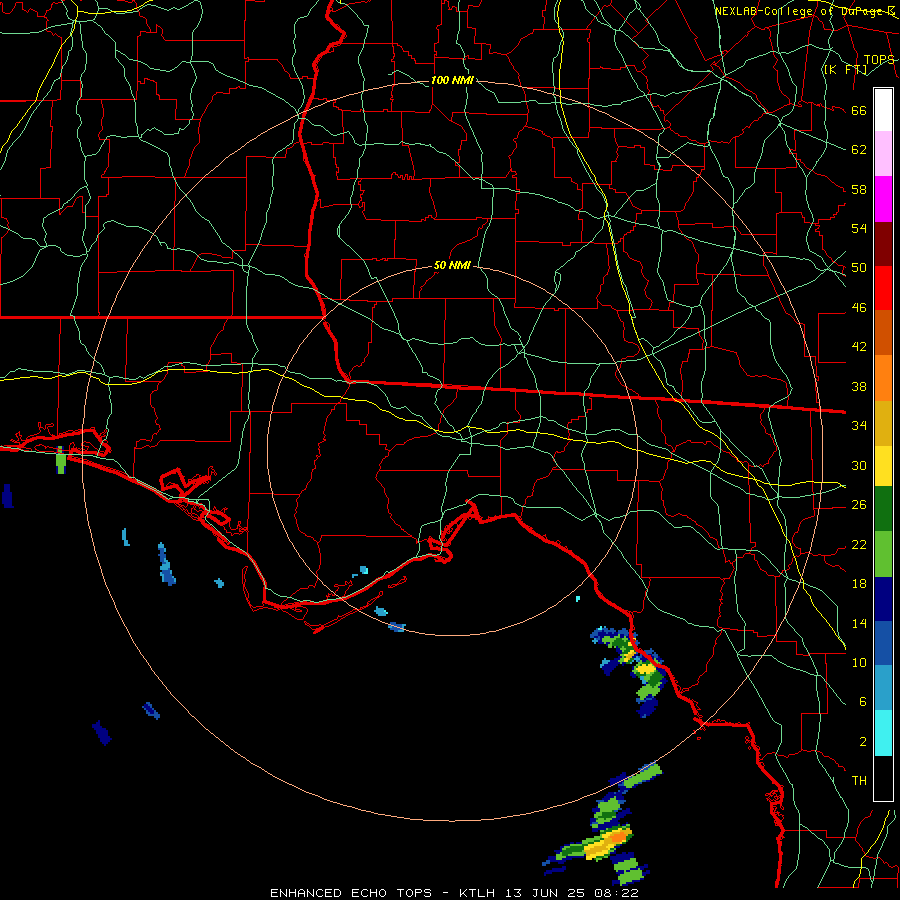
Task: Click the 'TH' legend label
Action: [x=859, y=780]
